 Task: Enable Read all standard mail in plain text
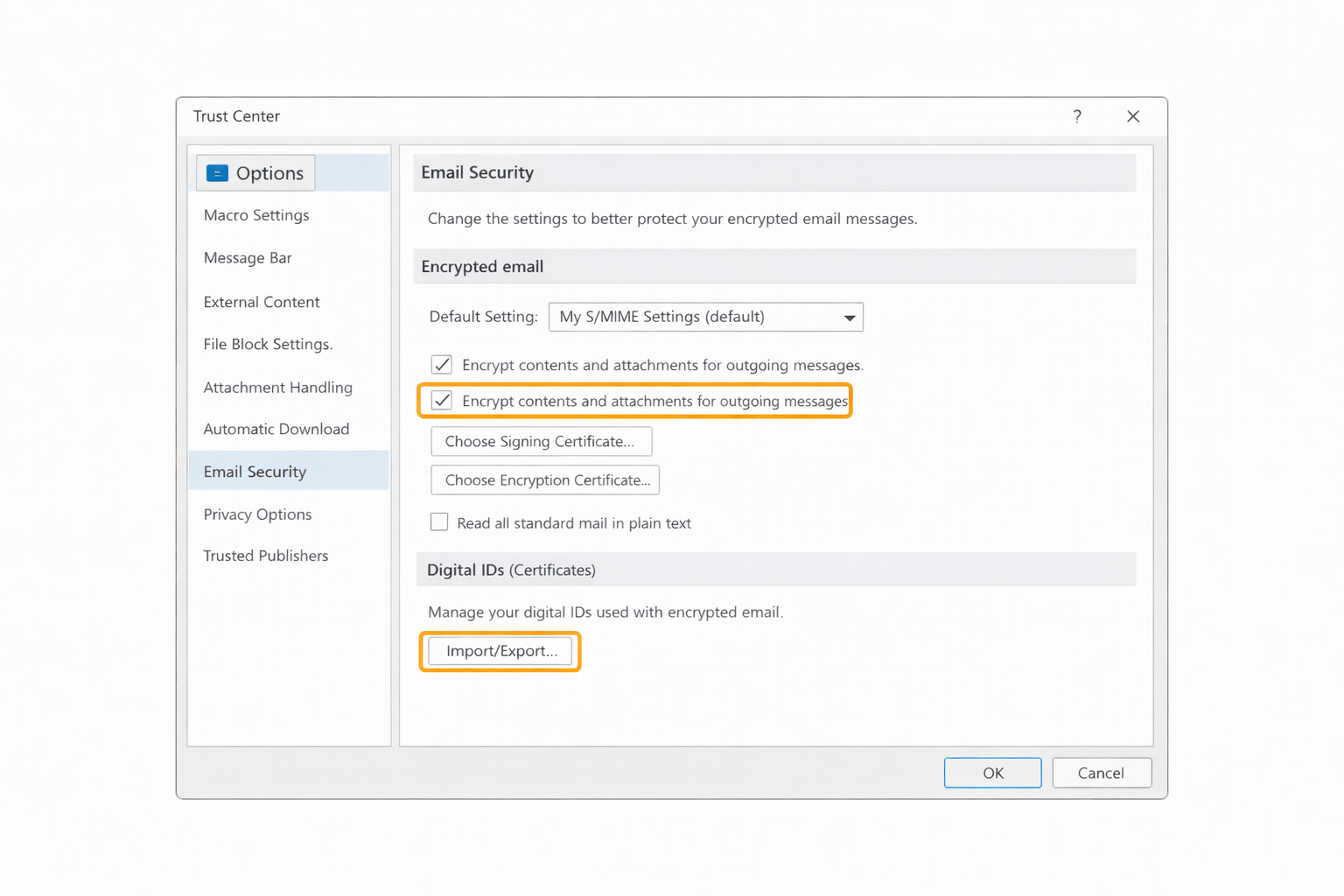pos(439,522)
